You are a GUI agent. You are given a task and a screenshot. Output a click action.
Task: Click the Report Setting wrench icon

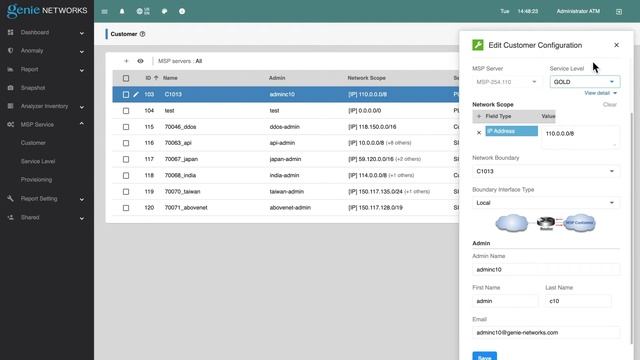pyautogui.click(x=11, y=198)
